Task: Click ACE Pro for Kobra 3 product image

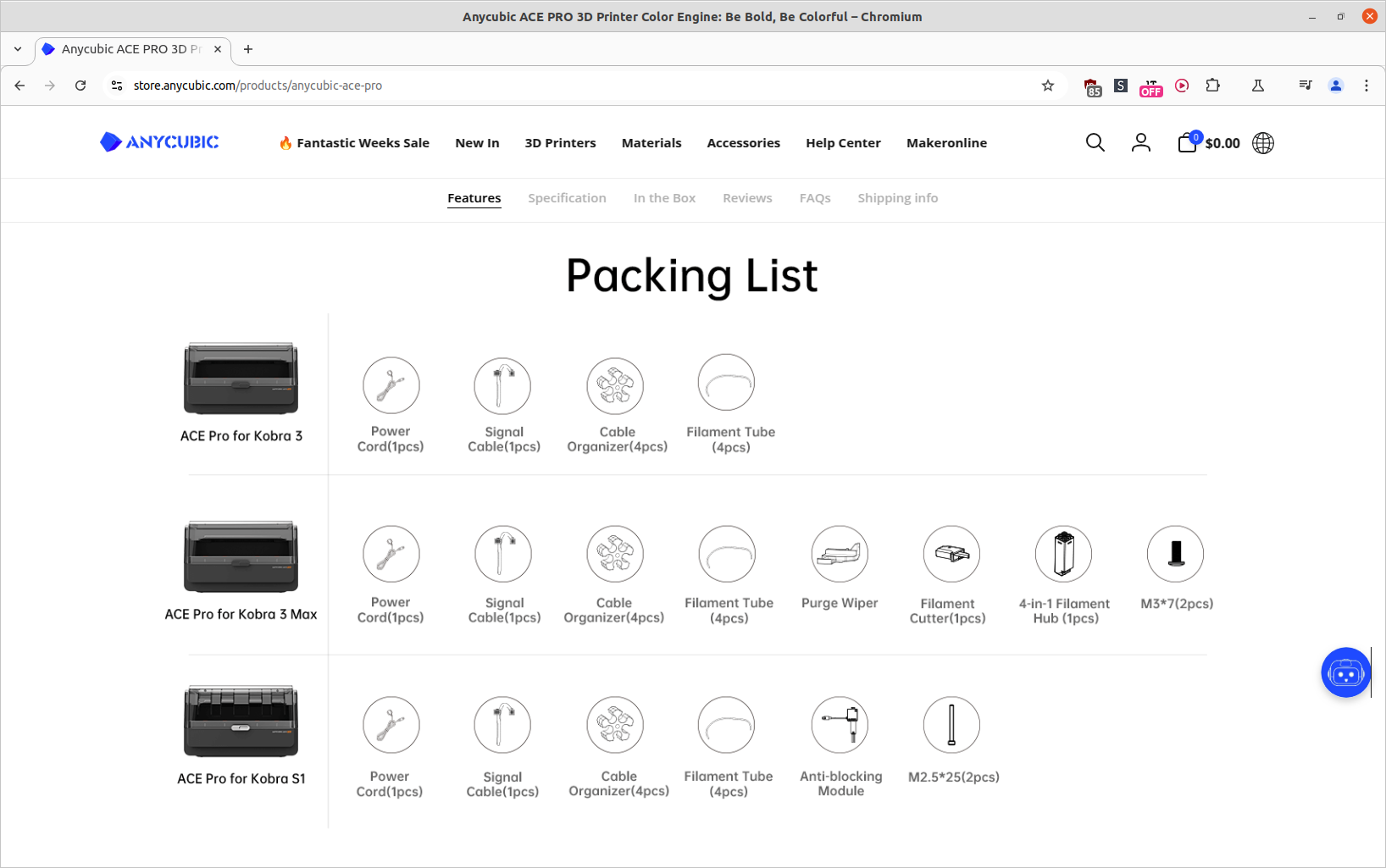Action: (x=241, y=378)
